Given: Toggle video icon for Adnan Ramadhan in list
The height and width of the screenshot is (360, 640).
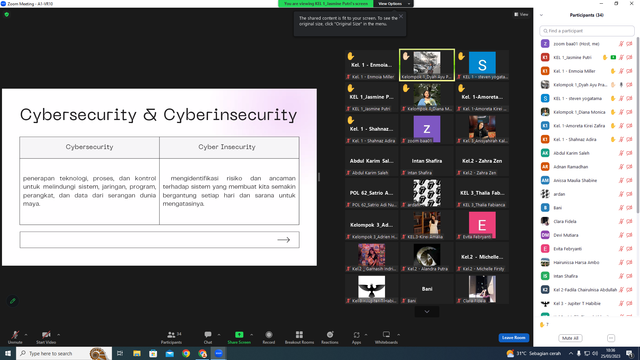Looking at the screenshot, I should 629,167.
